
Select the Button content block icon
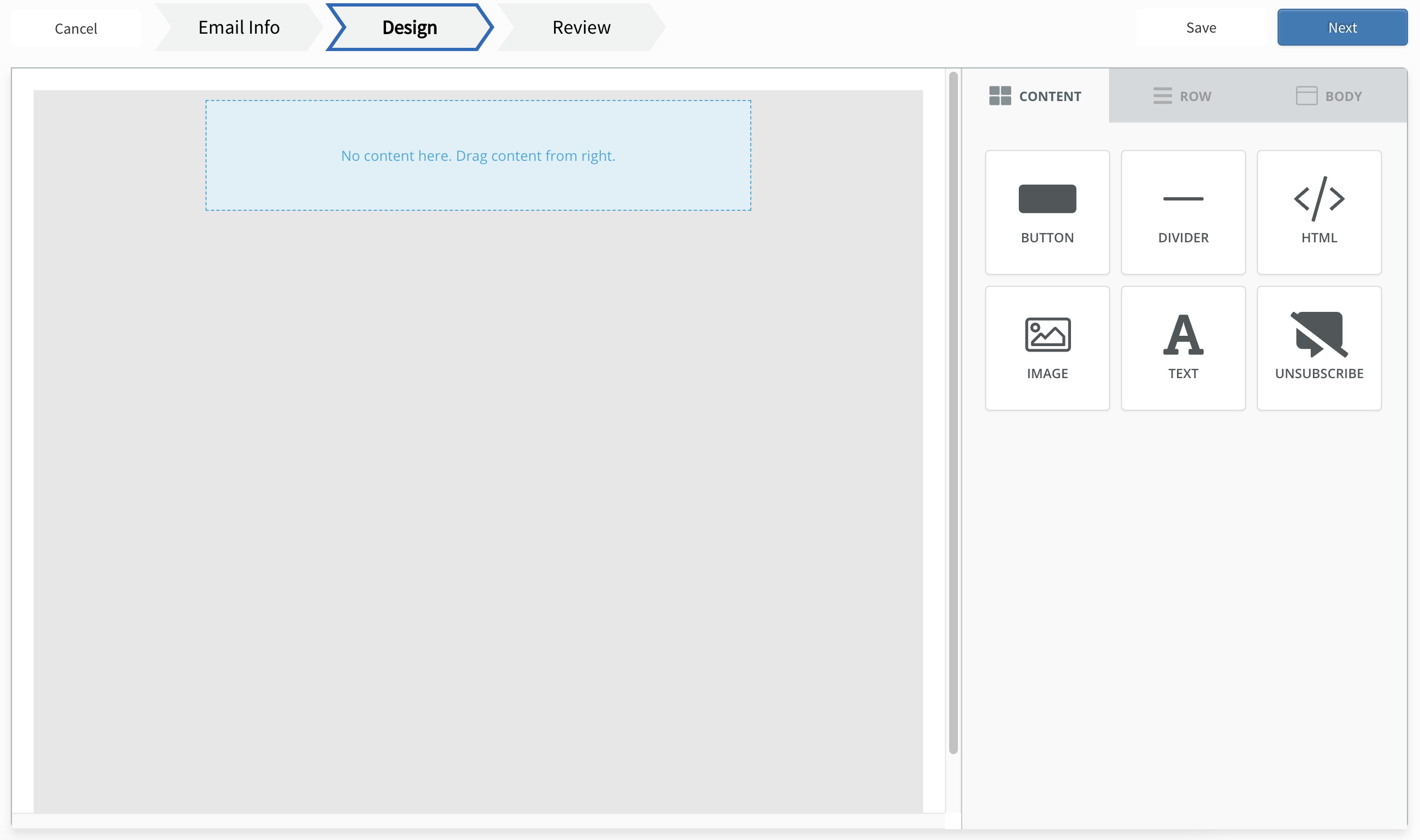(1047, 199)
